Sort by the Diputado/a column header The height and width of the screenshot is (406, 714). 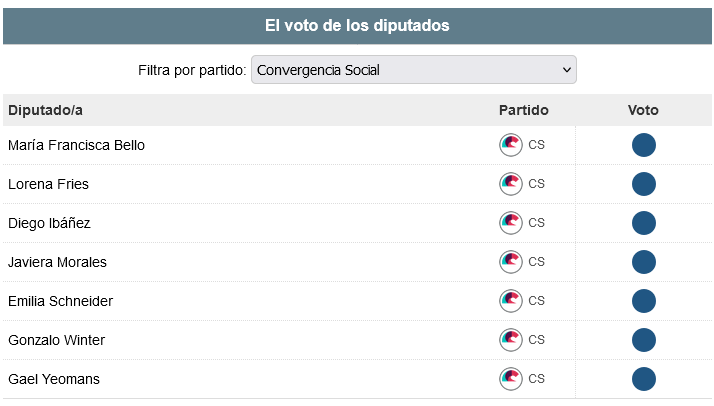coord(45,110)
